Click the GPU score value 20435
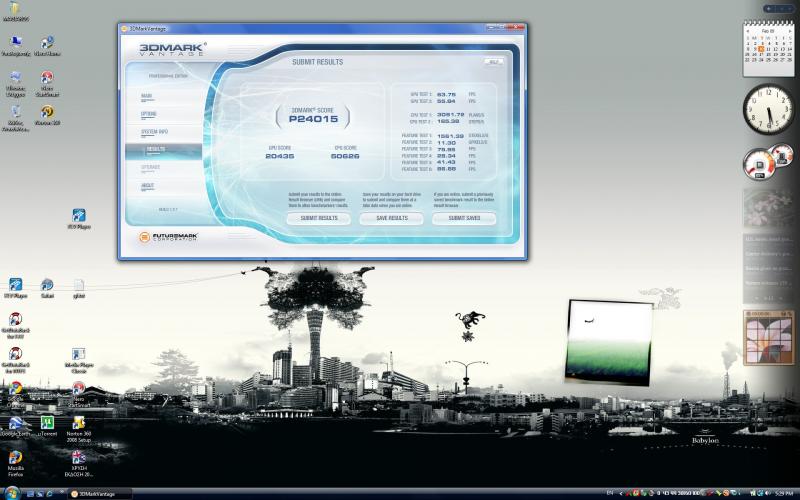This screenshot has height=500, width=800. pyautogui.click(x=280, y=156)
